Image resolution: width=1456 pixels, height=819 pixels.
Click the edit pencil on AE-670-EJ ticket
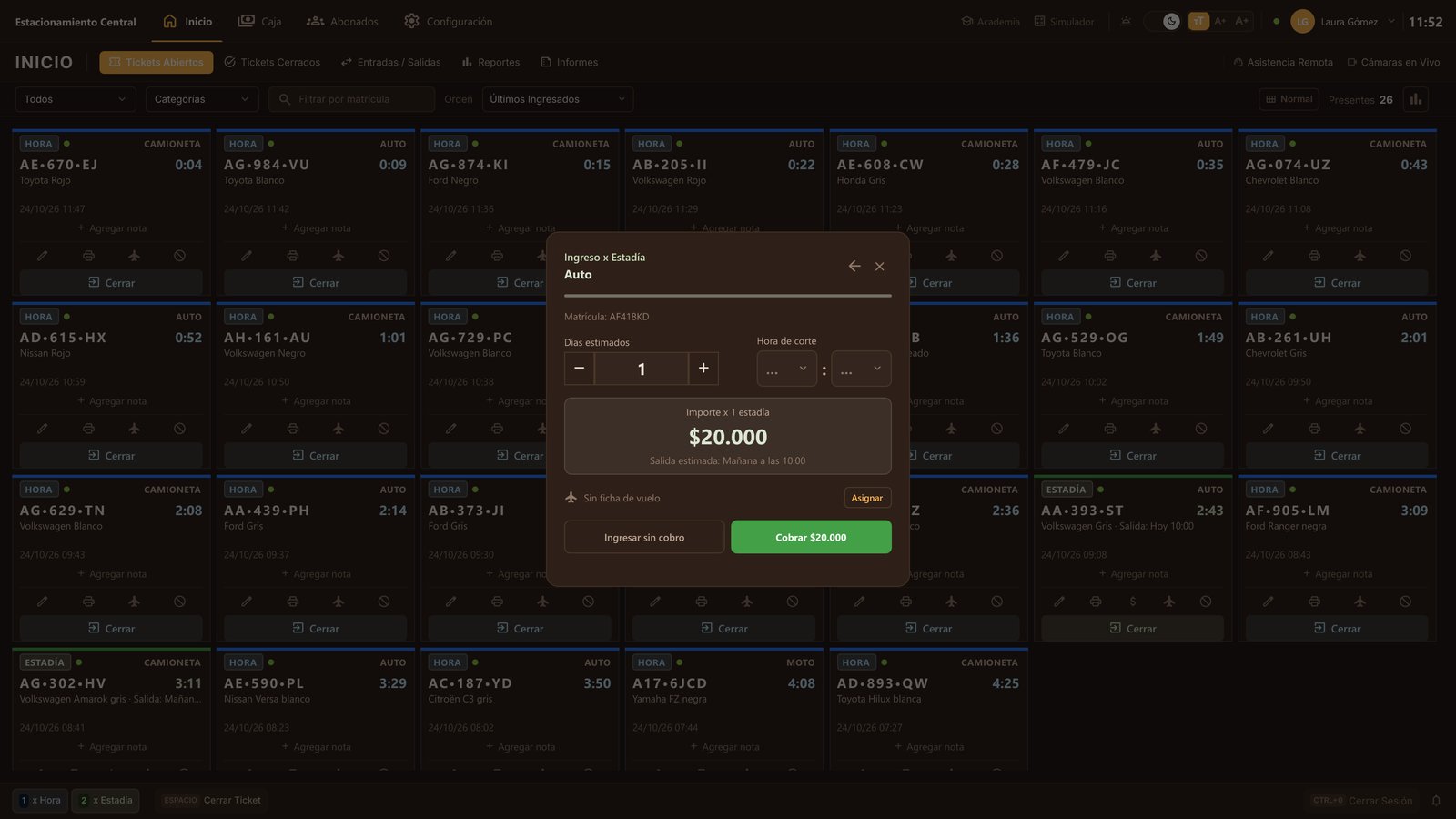(x=43, y=256)
